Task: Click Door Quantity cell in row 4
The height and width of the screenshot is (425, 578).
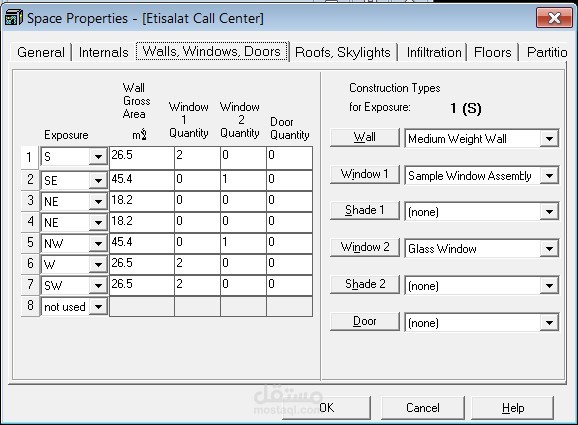Action: click(x=289, y=222)
